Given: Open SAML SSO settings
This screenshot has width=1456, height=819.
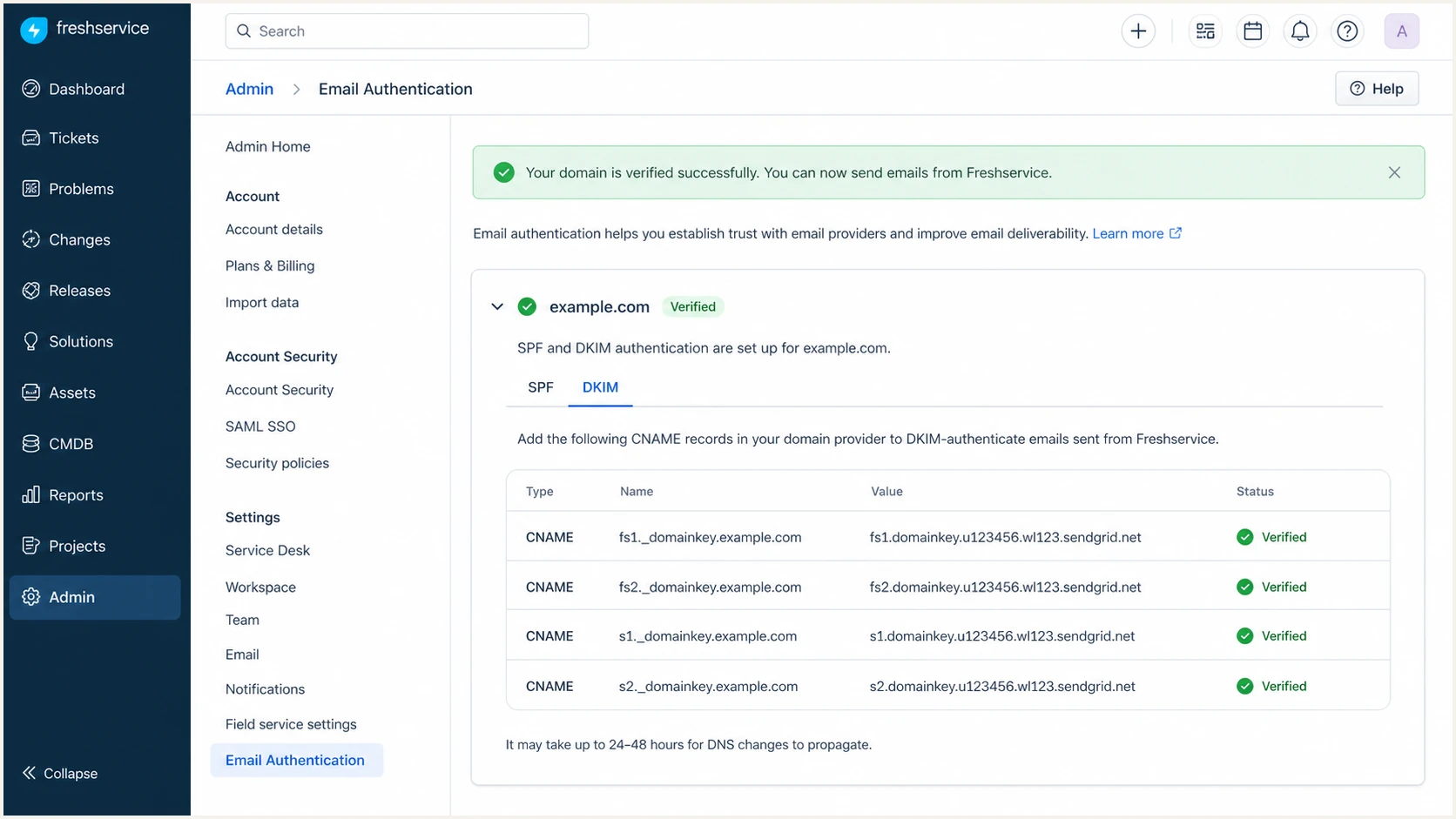Looking at the screenshot, I should tap(260, 426).
